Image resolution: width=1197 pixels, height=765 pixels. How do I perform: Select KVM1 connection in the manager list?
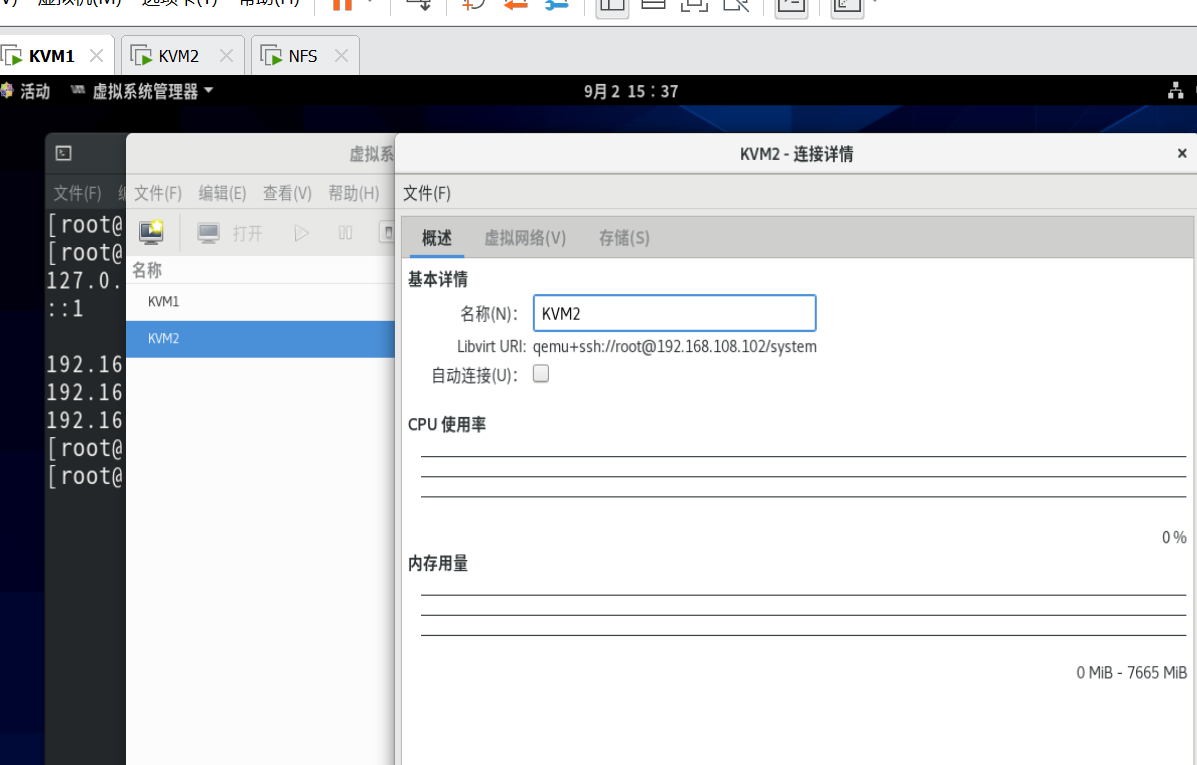260,302
